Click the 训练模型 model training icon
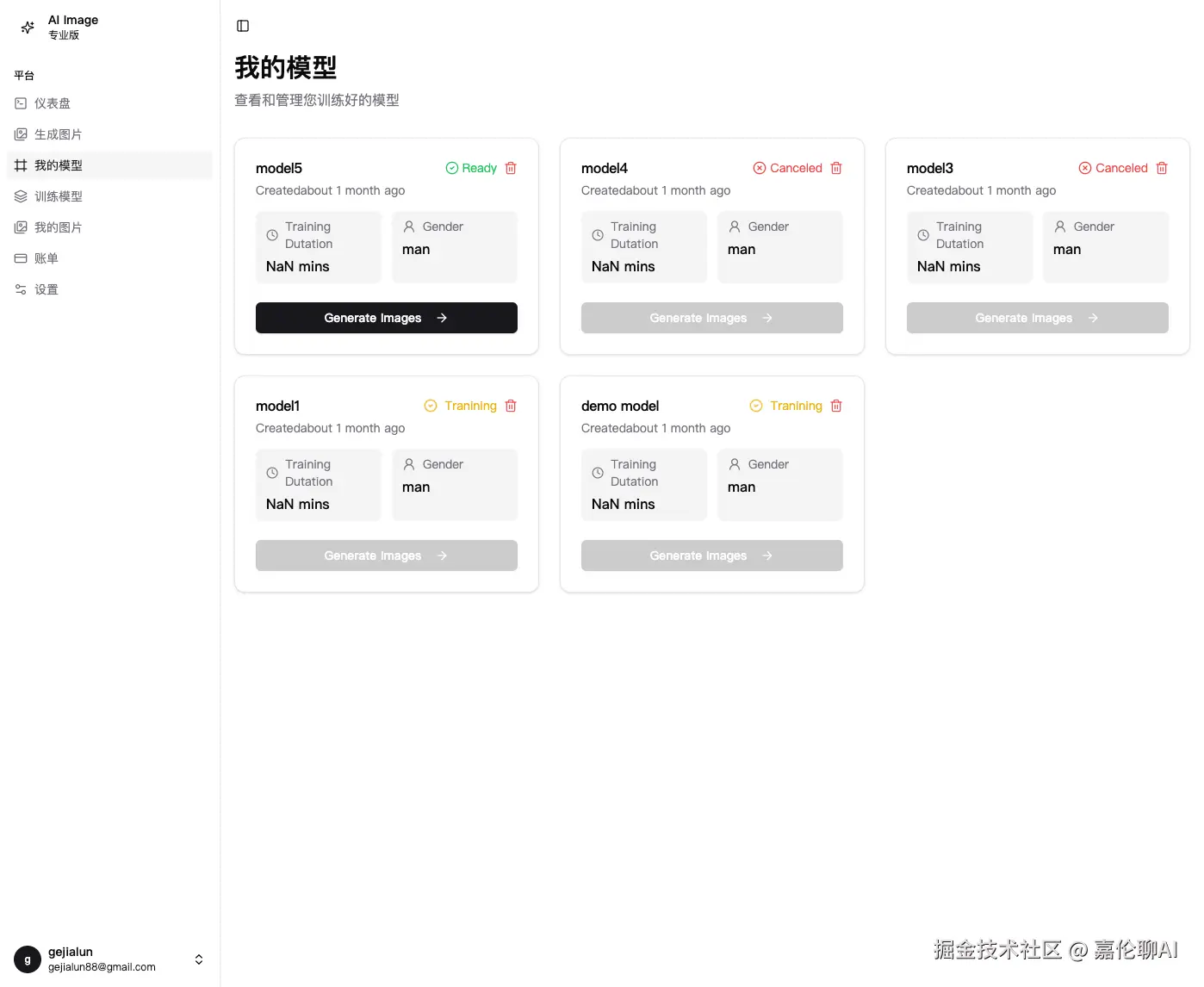The height and width of the screenshot is (987, 1204). point(21,196)
